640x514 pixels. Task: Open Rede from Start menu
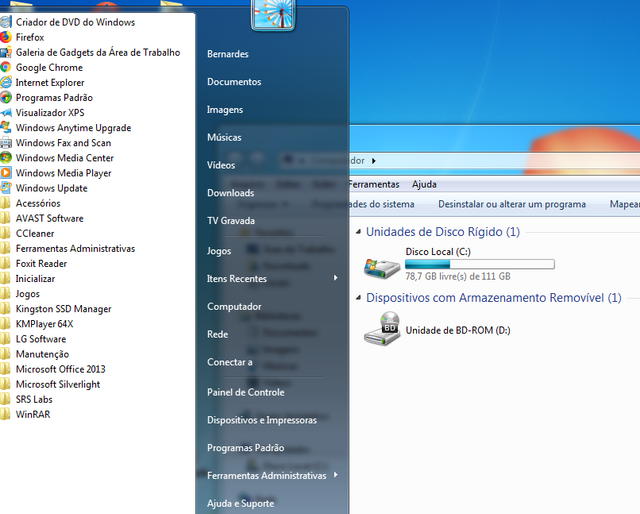pos(217,334)
